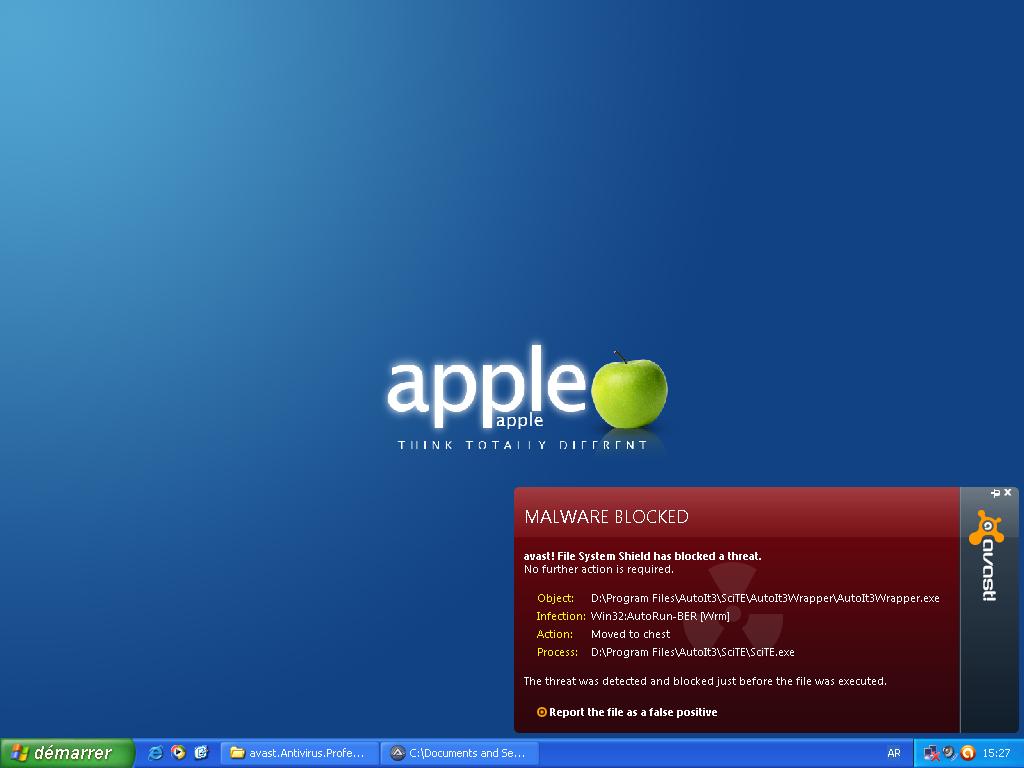The image size is (1024, 768).
Task: Click the 'Moved to chest' action text
Action: [630, 634]
